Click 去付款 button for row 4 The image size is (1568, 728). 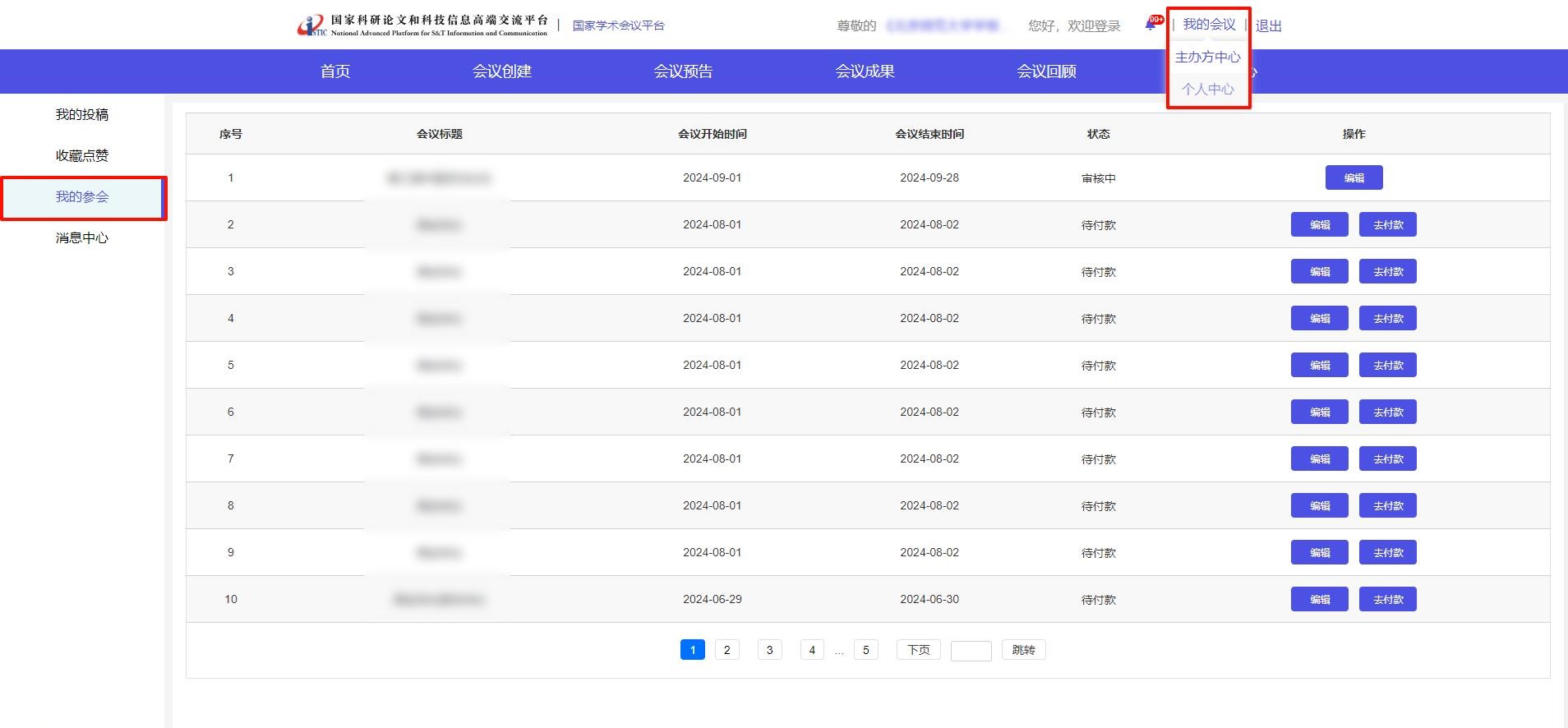coord(1388,318)
